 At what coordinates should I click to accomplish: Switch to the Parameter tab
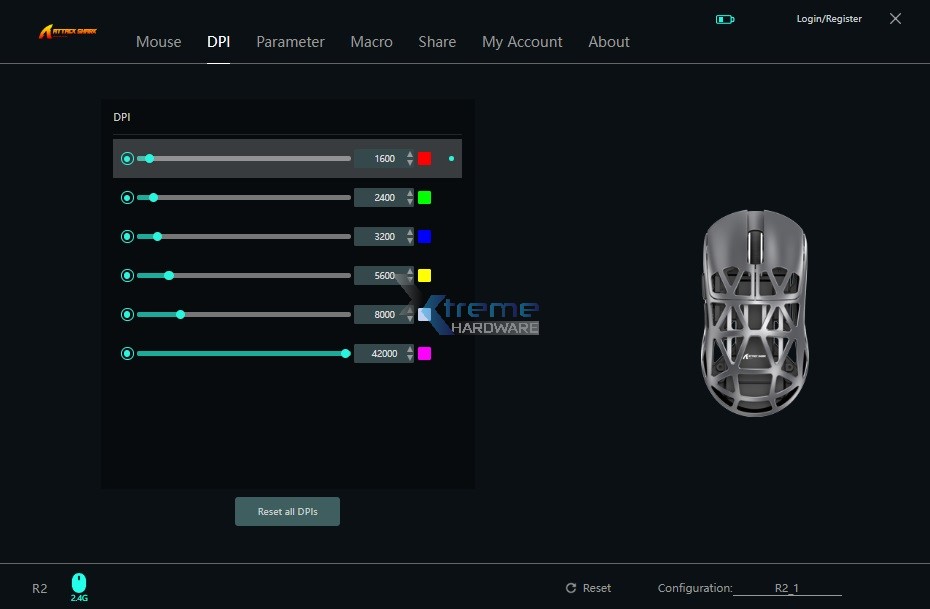point(290,42)
